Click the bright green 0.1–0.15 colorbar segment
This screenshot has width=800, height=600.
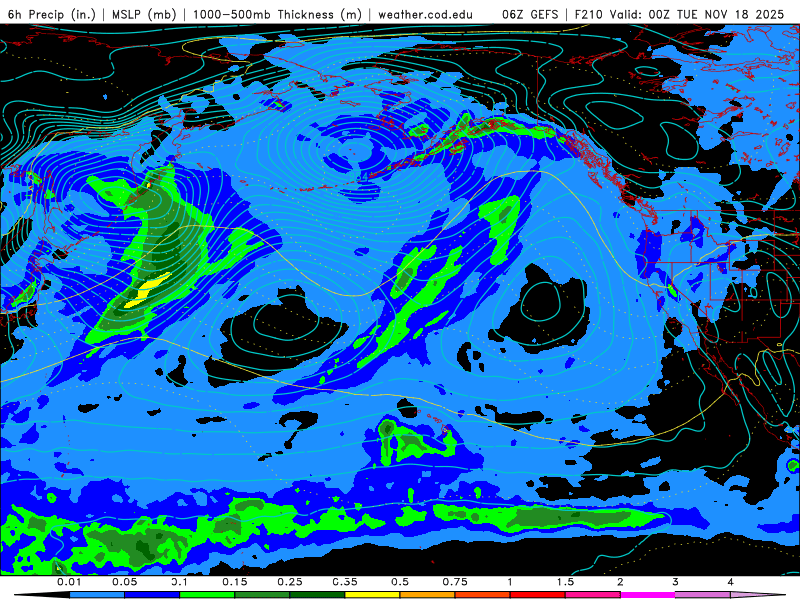coord(207,595)
